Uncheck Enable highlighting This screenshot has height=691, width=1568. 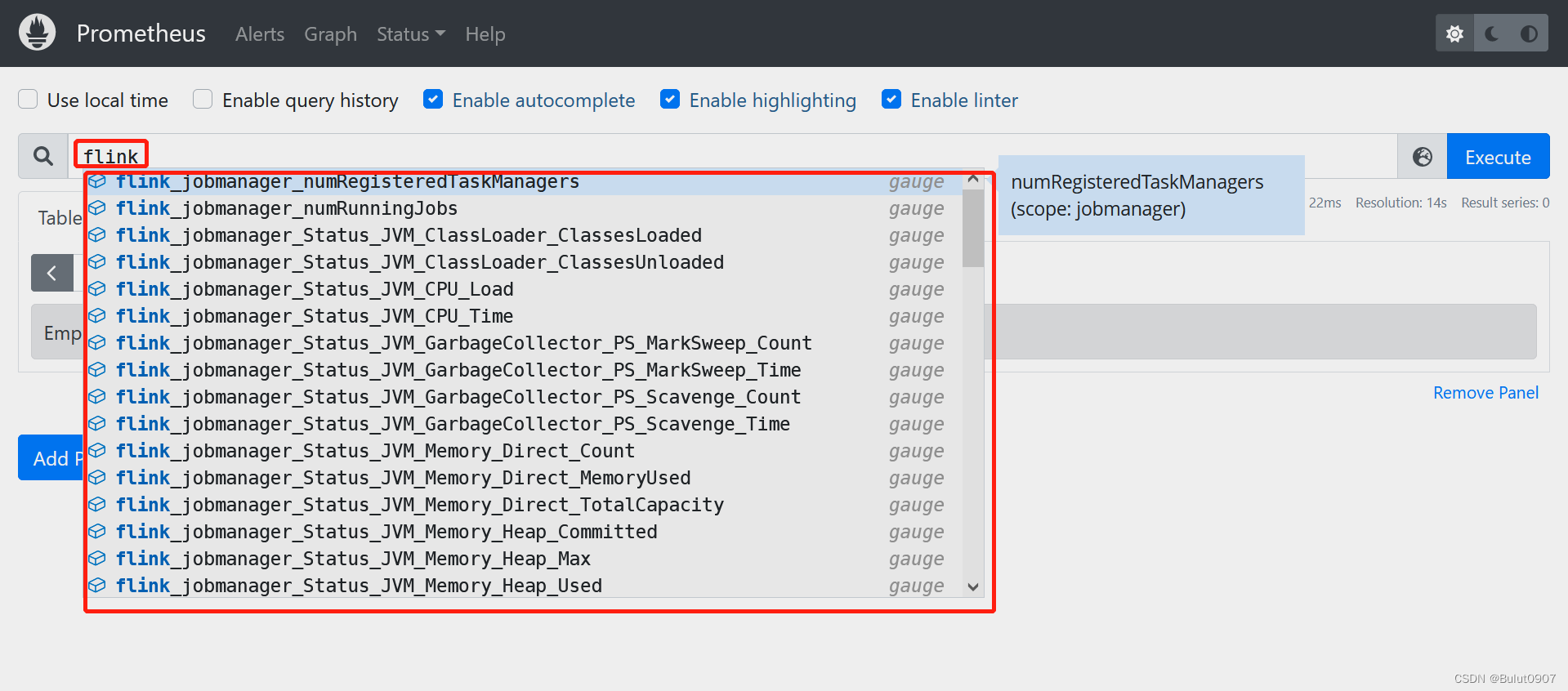coord(670,99)
